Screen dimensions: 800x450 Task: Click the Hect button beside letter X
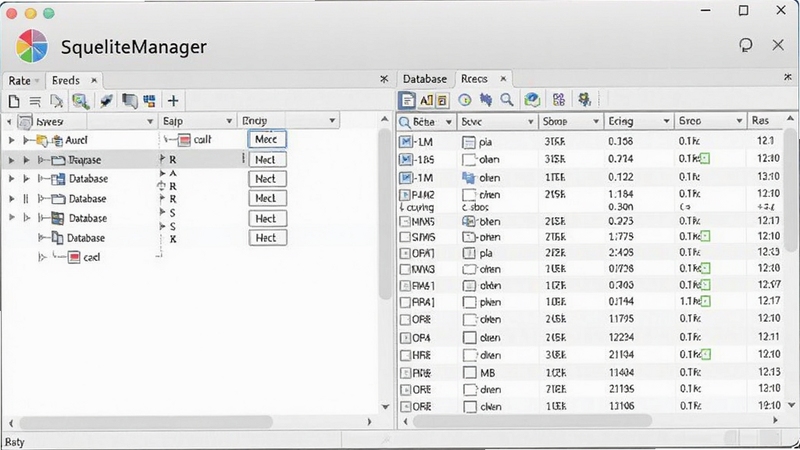click(x=267, y=238)
